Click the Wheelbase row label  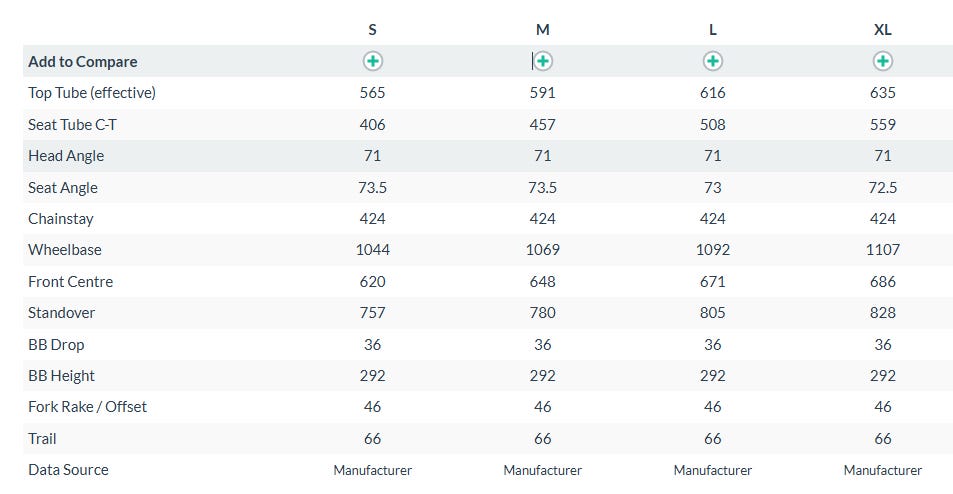tap(65, 250)
